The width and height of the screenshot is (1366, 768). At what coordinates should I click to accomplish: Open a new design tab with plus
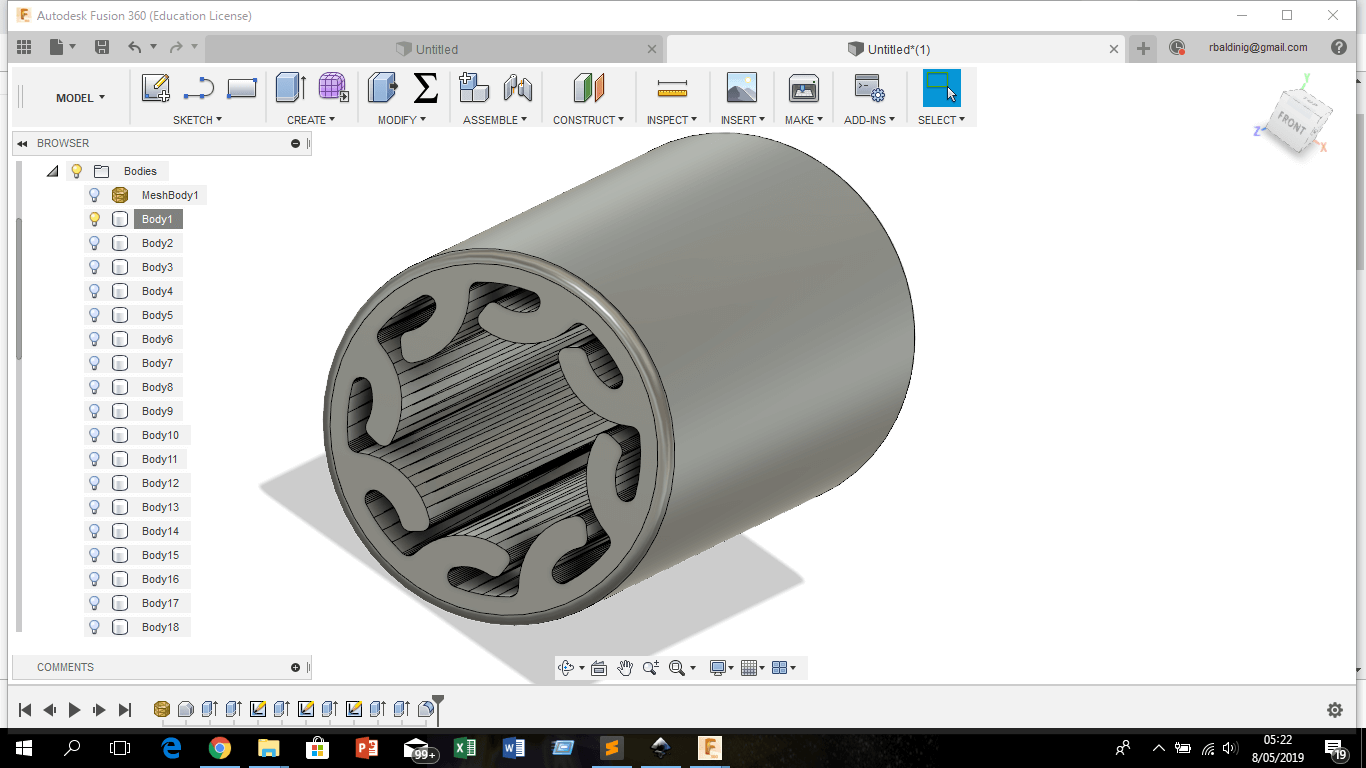[x=1143, y=48]
